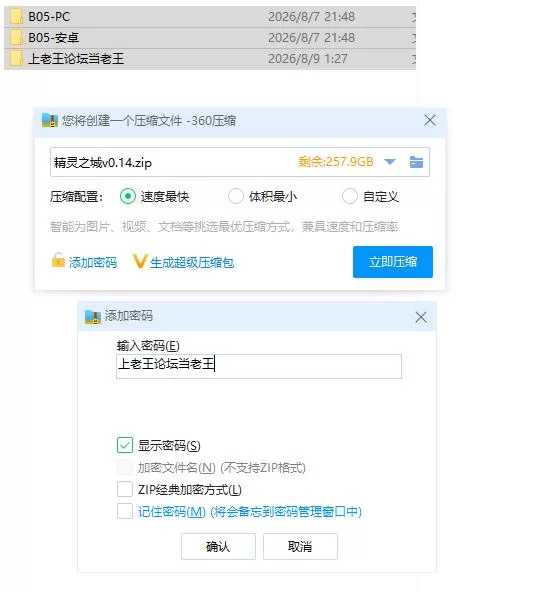Confirm password with 确认 button
558x592 pixels.
(218, 546)
